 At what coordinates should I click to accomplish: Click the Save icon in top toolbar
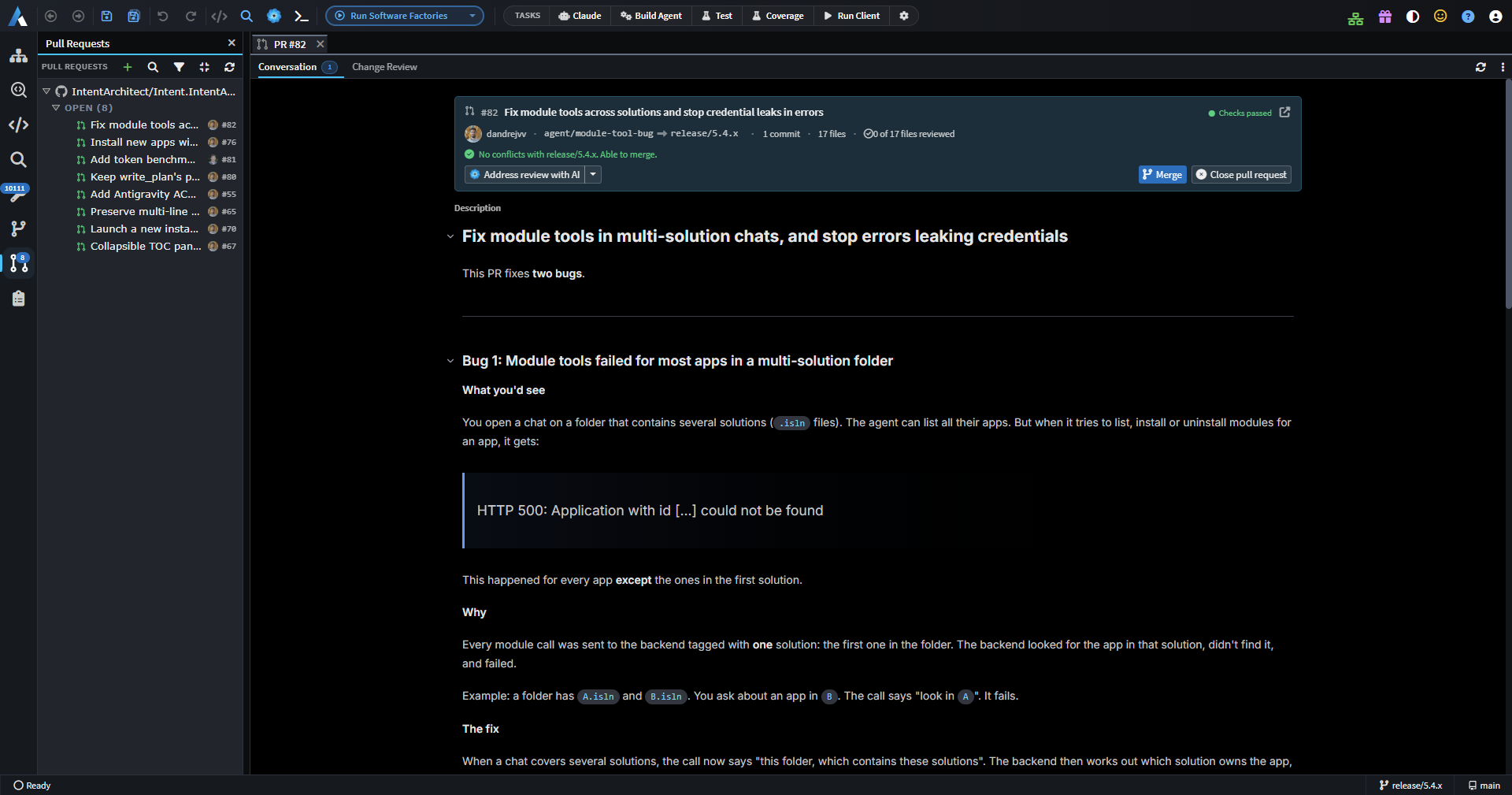point(107,16)
